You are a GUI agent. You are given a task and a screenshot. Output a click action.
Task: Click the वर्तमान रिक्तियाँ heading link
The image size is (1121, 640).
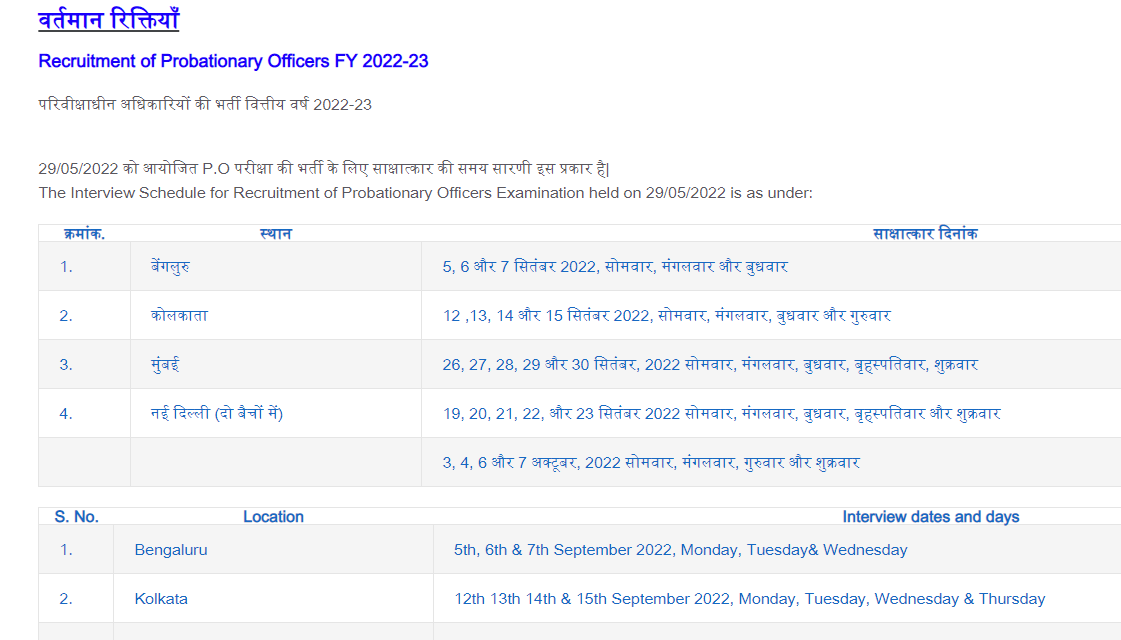[108, 20]
